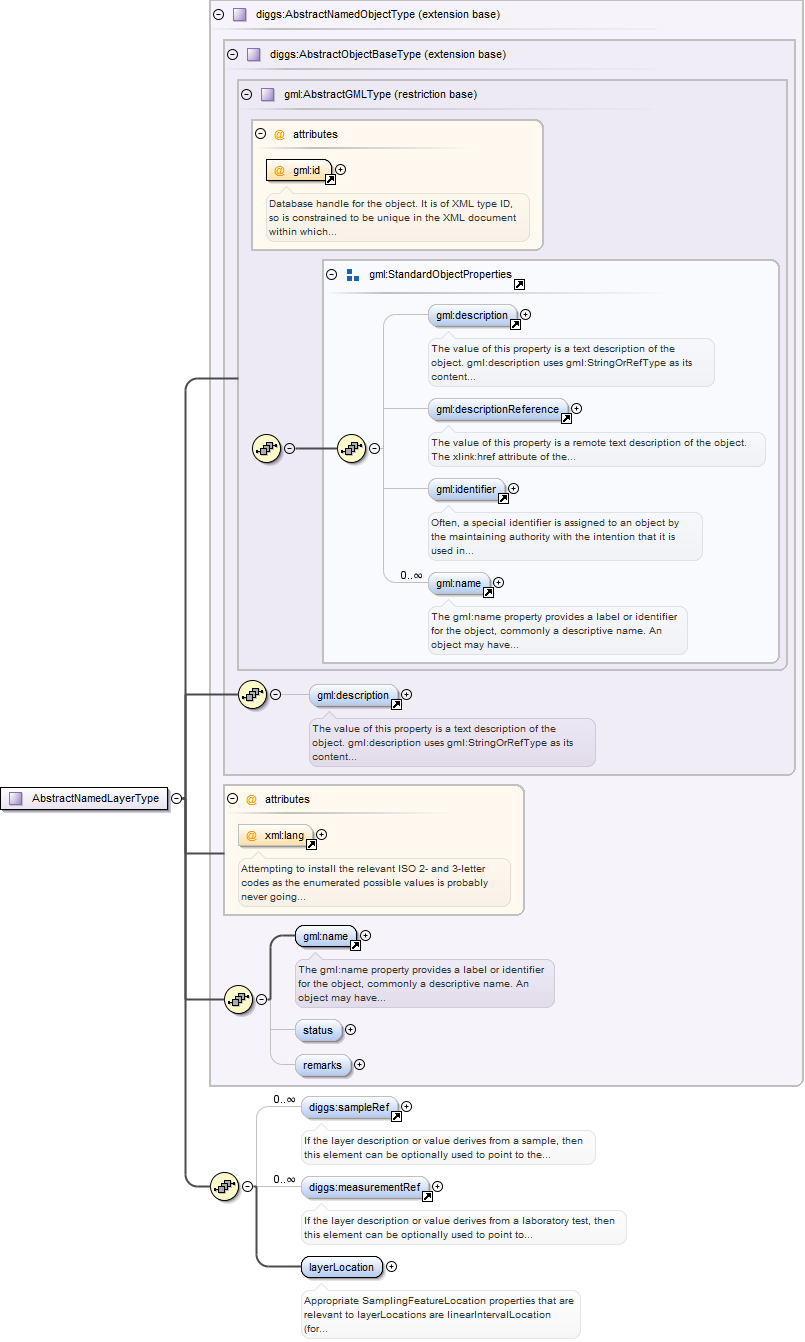Collapse the gml:AbstractGMLType restriction base

[247, 94]
